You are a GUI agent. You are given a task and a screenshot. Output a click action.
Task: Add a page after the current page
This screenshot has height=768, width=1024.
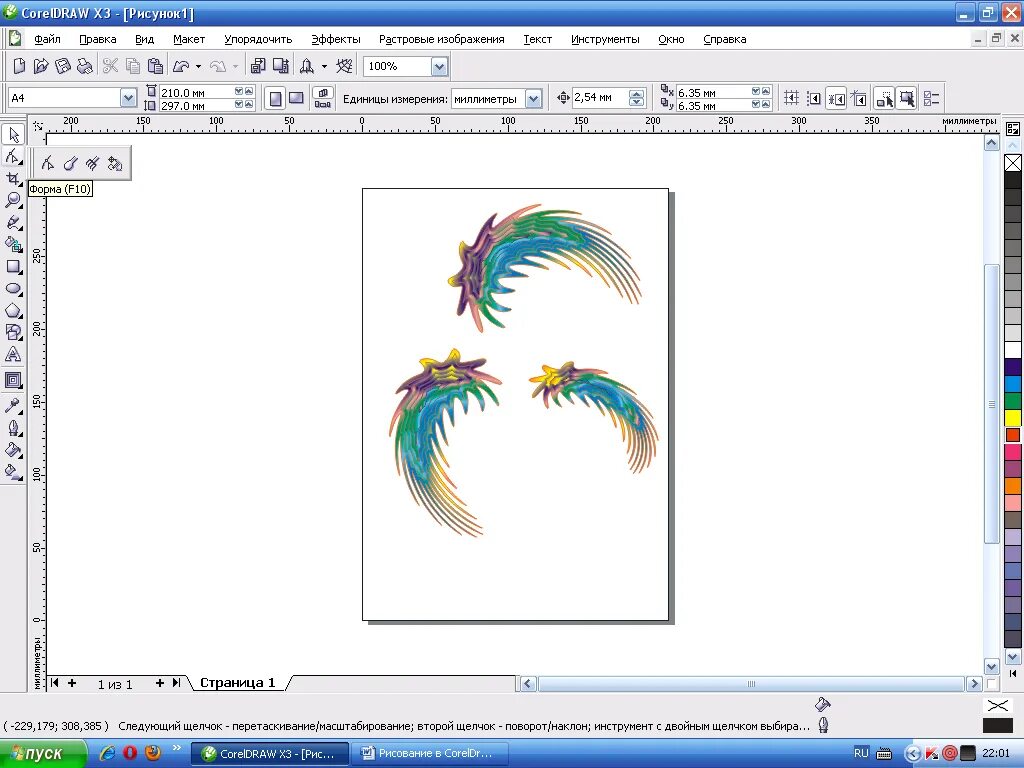159,683
